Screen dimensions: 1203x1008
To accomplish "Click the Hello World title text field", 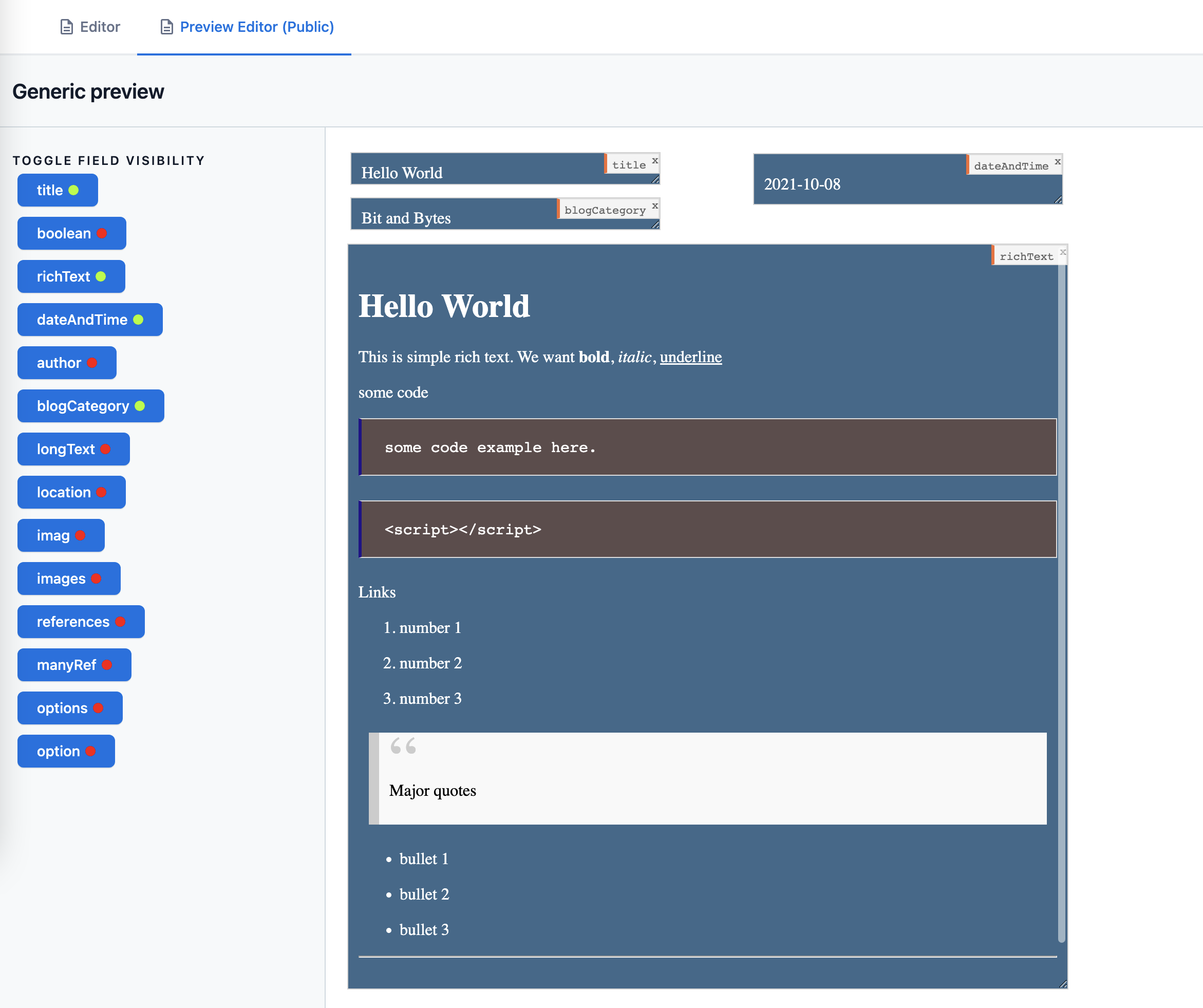I will click(x=476, y=173).
